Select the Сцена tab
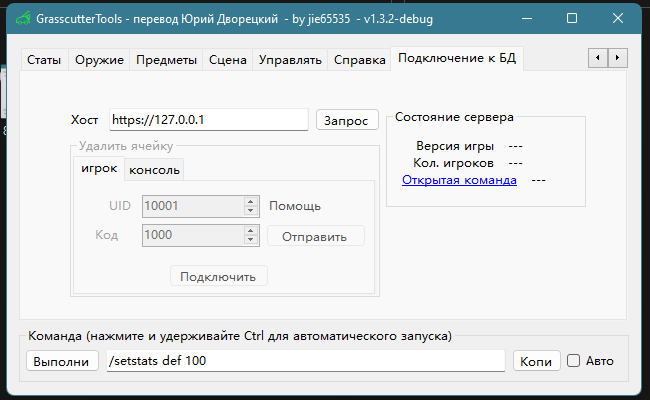Image resolution: width=650 pixels, height=400 pixels. (x=228, y=60)
